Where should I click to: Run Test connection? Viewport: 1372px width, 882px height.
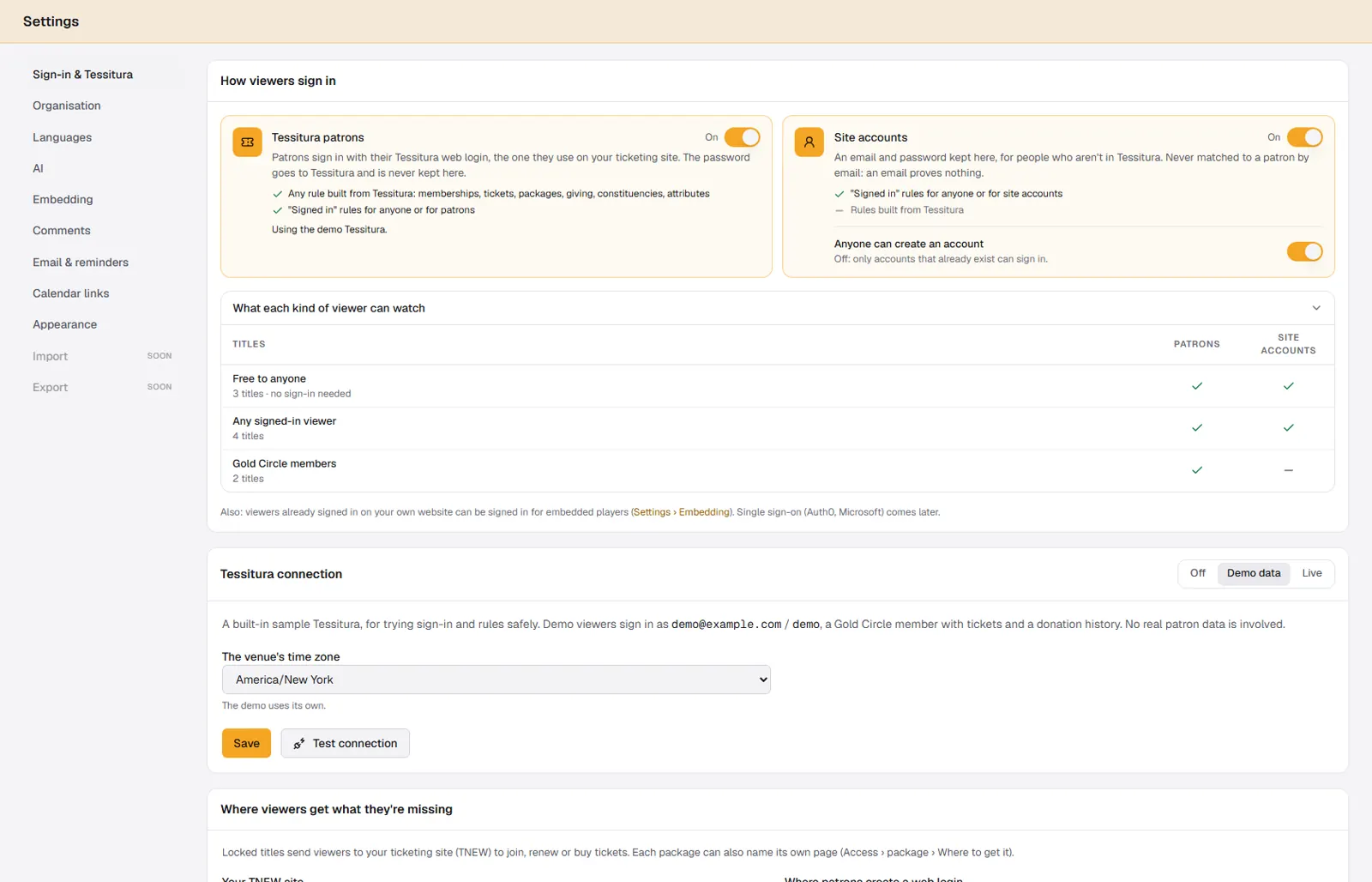click(x=345, y=744)
